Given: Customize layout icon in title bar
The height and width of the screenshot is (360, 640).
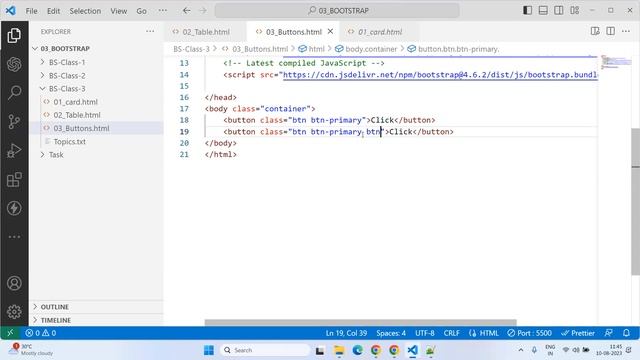Looking at the screenshot, I should (575, 10).
